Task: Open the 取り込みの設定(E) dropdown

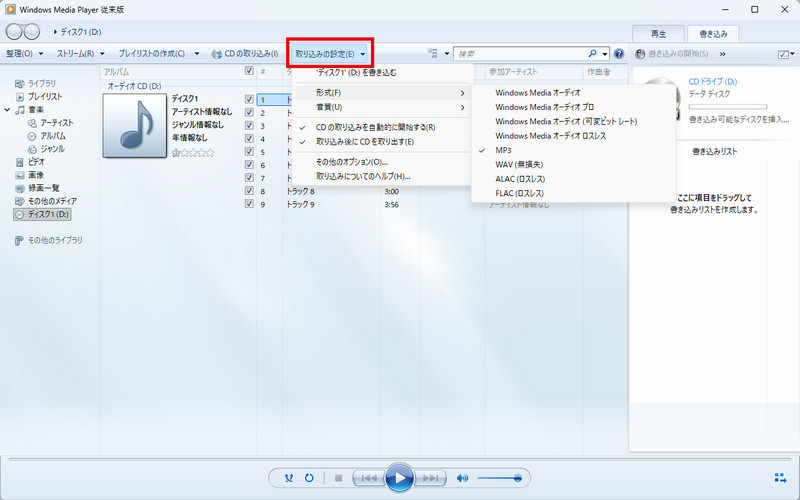Action: click(330, 54)
